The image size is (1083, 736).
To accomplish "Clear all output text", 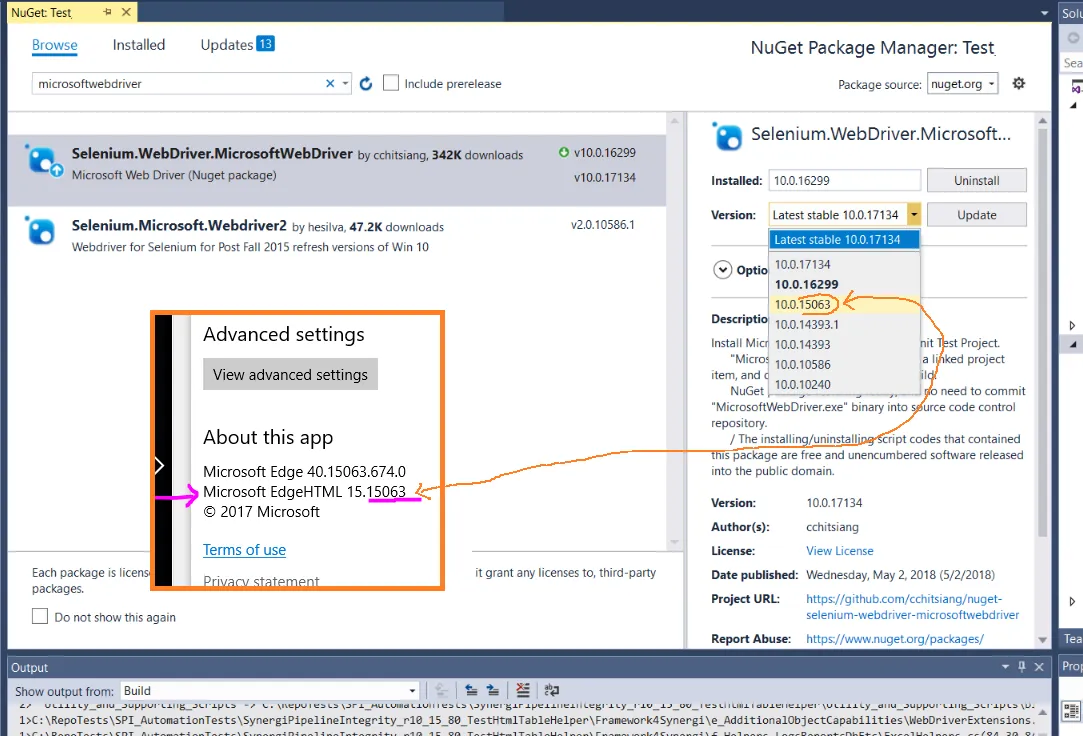I will point(523,690).
